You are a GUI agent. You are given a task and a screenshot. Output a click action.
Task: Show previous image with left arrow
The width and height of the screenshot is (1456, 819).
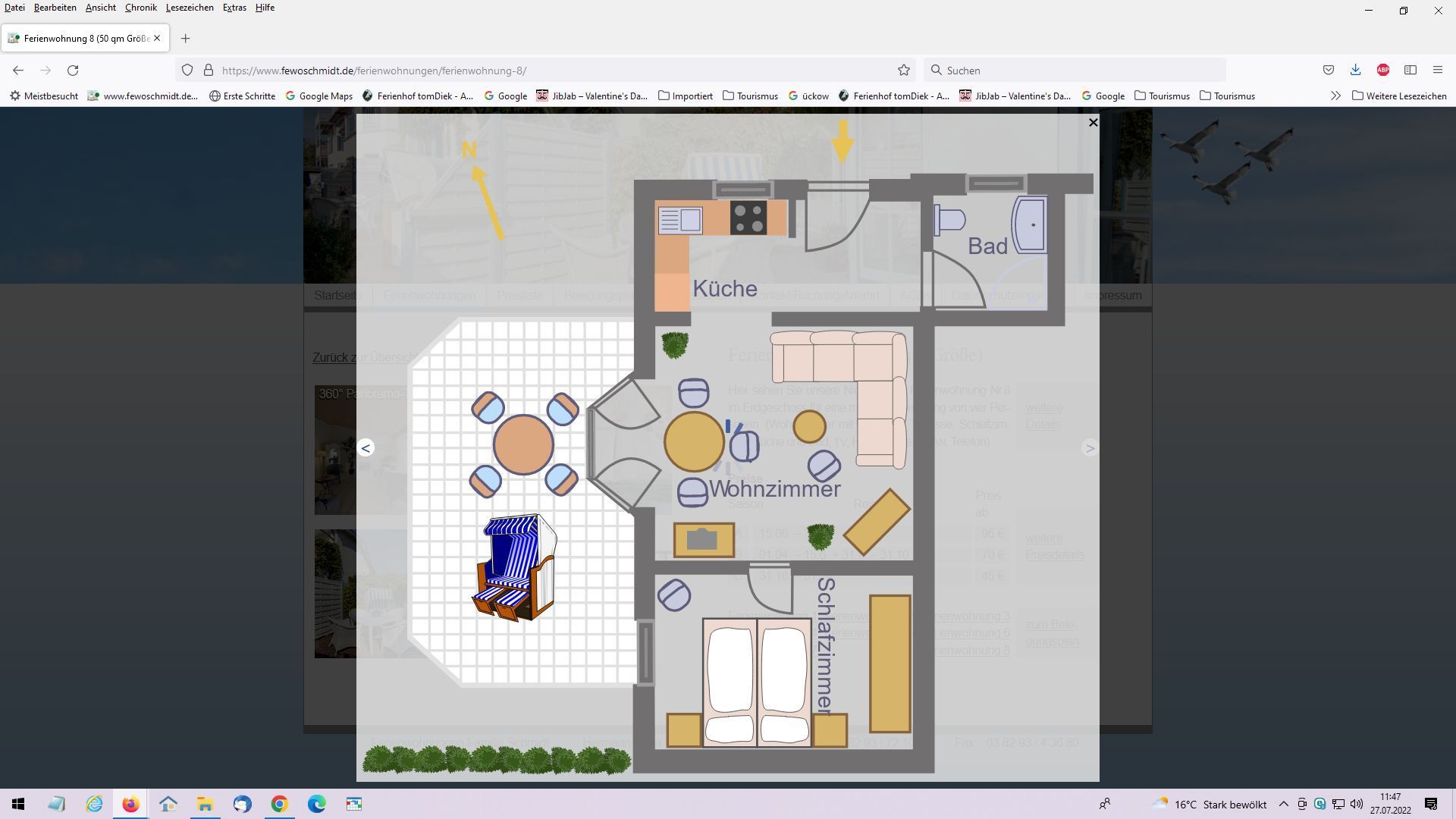366,448
